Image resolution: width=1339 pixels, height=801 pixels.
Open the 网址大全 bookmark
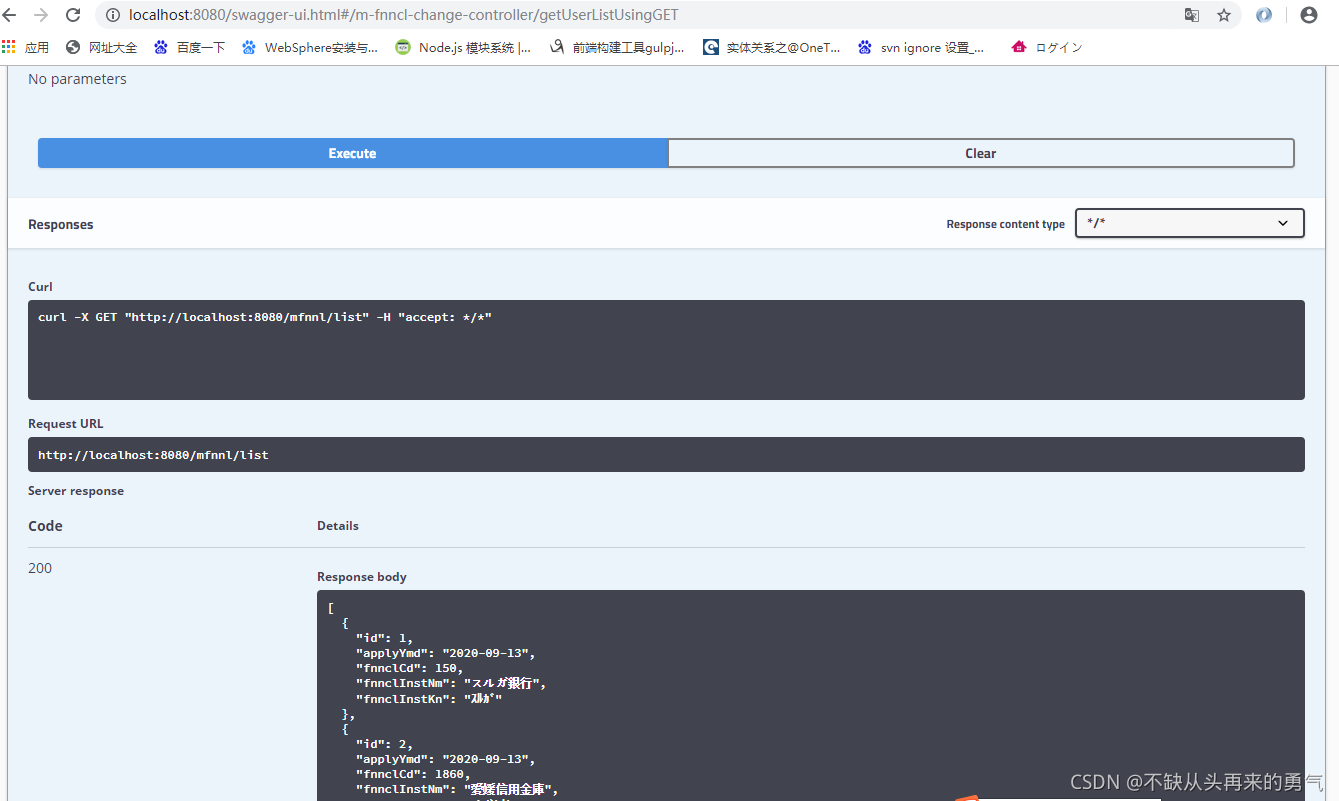tap(102, 47)
